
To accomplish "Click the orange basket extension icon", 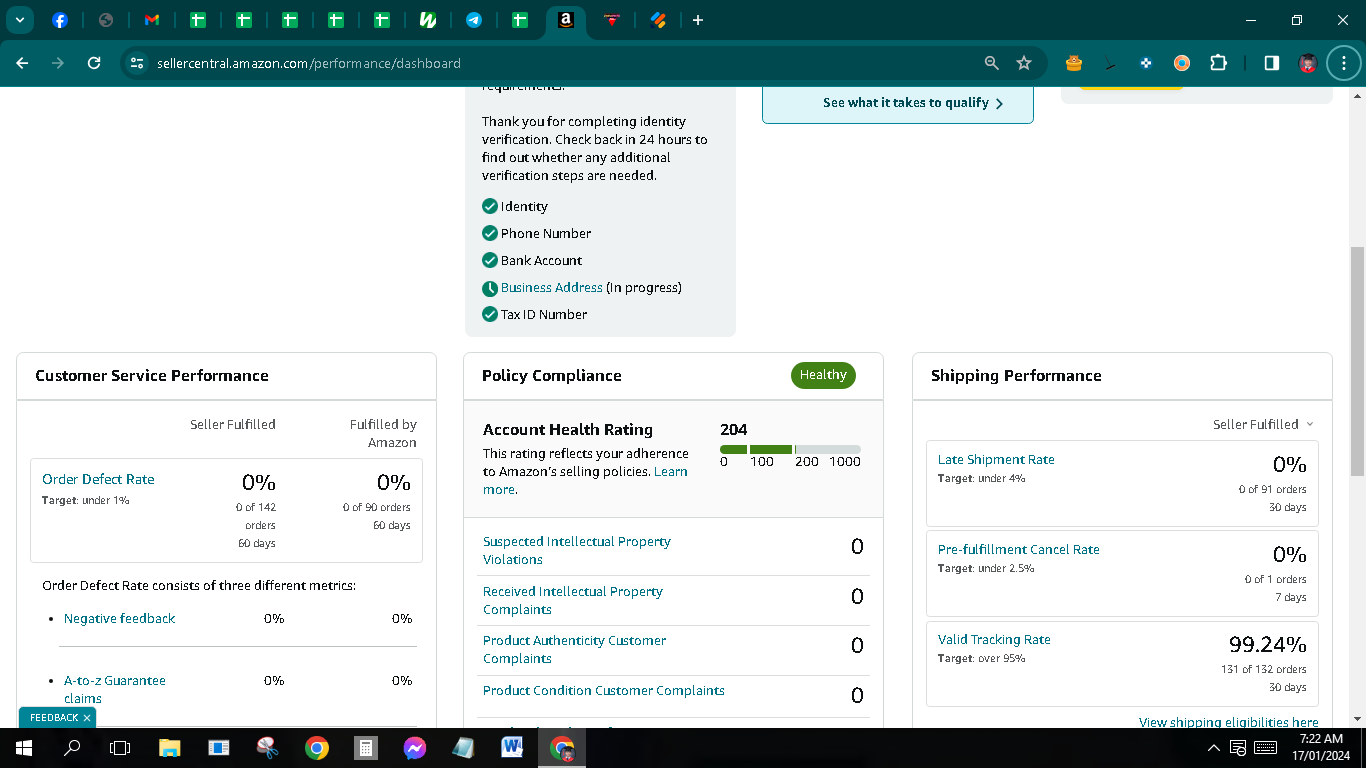I will coord(1074,63).
